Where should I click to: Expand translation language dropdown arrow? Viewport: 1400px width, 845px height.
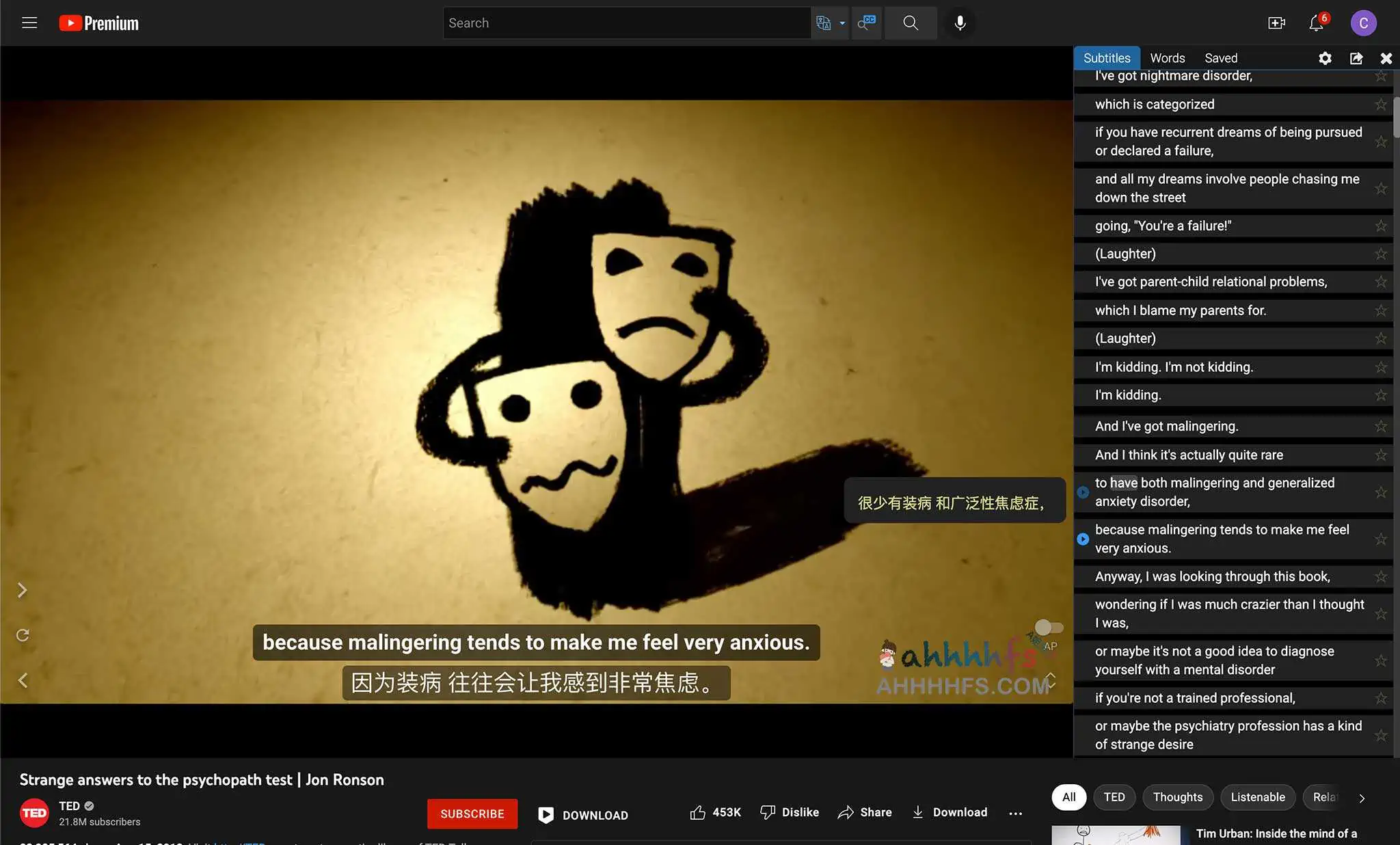point(842,23)
